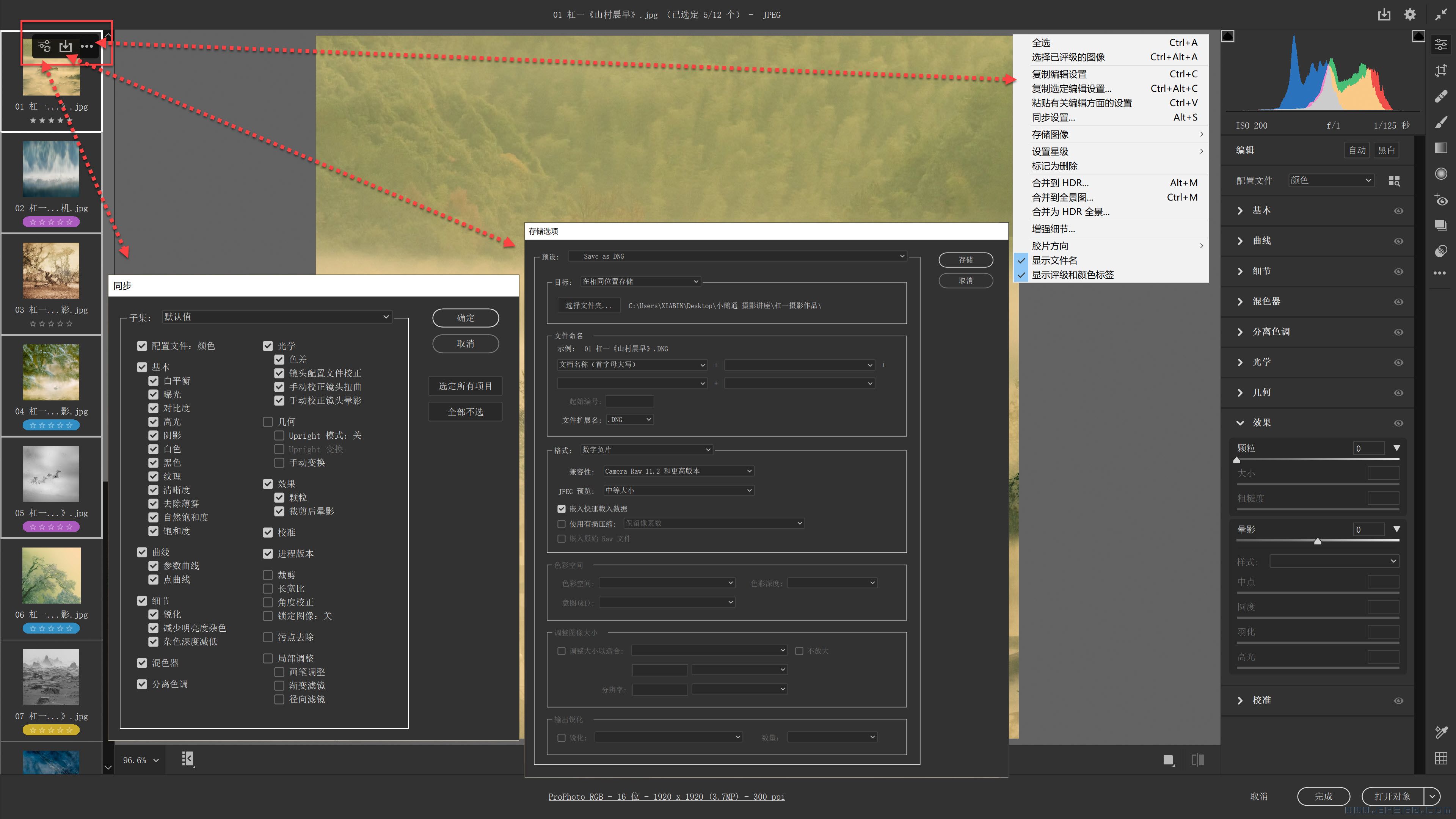1456x819 pixels.
Task: Open the 子集 默认值 dropdown
Action: tap(276, 317)
